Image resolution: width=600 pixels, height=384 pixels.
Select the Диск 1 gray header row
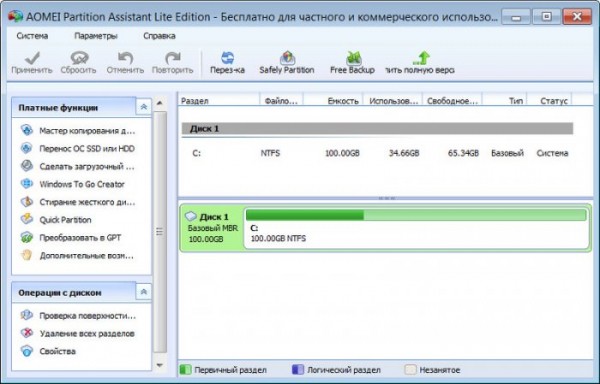(x=377, y=129)
